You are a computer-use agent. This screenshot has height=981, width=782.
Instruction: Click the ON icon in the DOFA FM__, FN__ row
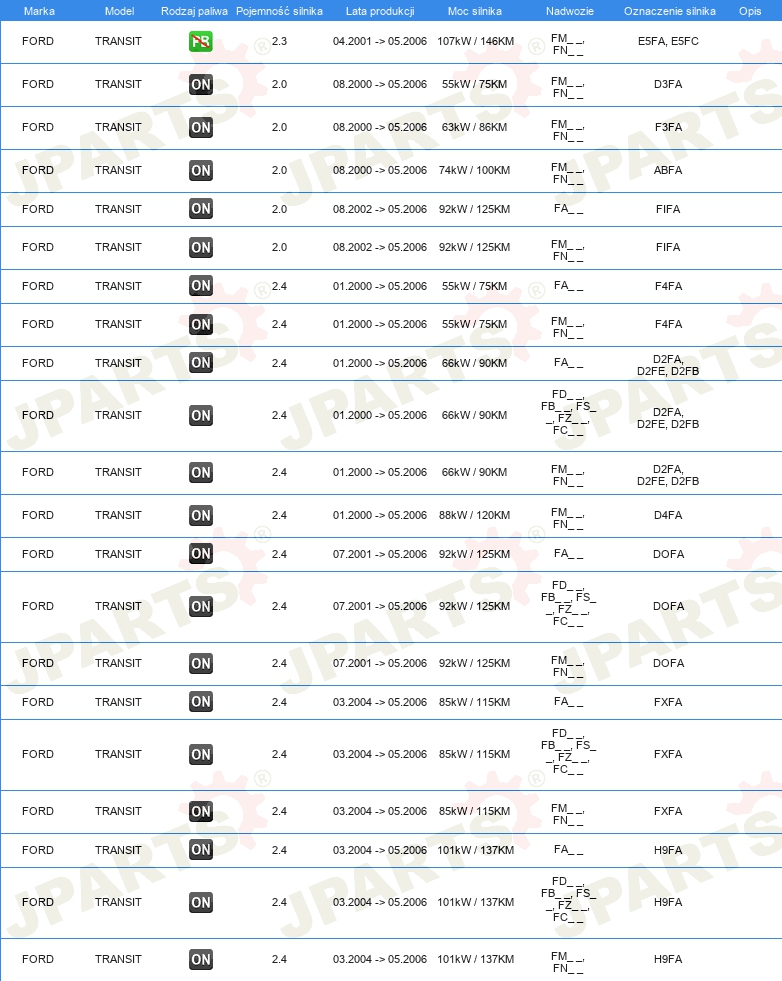[x=201, y=663]
